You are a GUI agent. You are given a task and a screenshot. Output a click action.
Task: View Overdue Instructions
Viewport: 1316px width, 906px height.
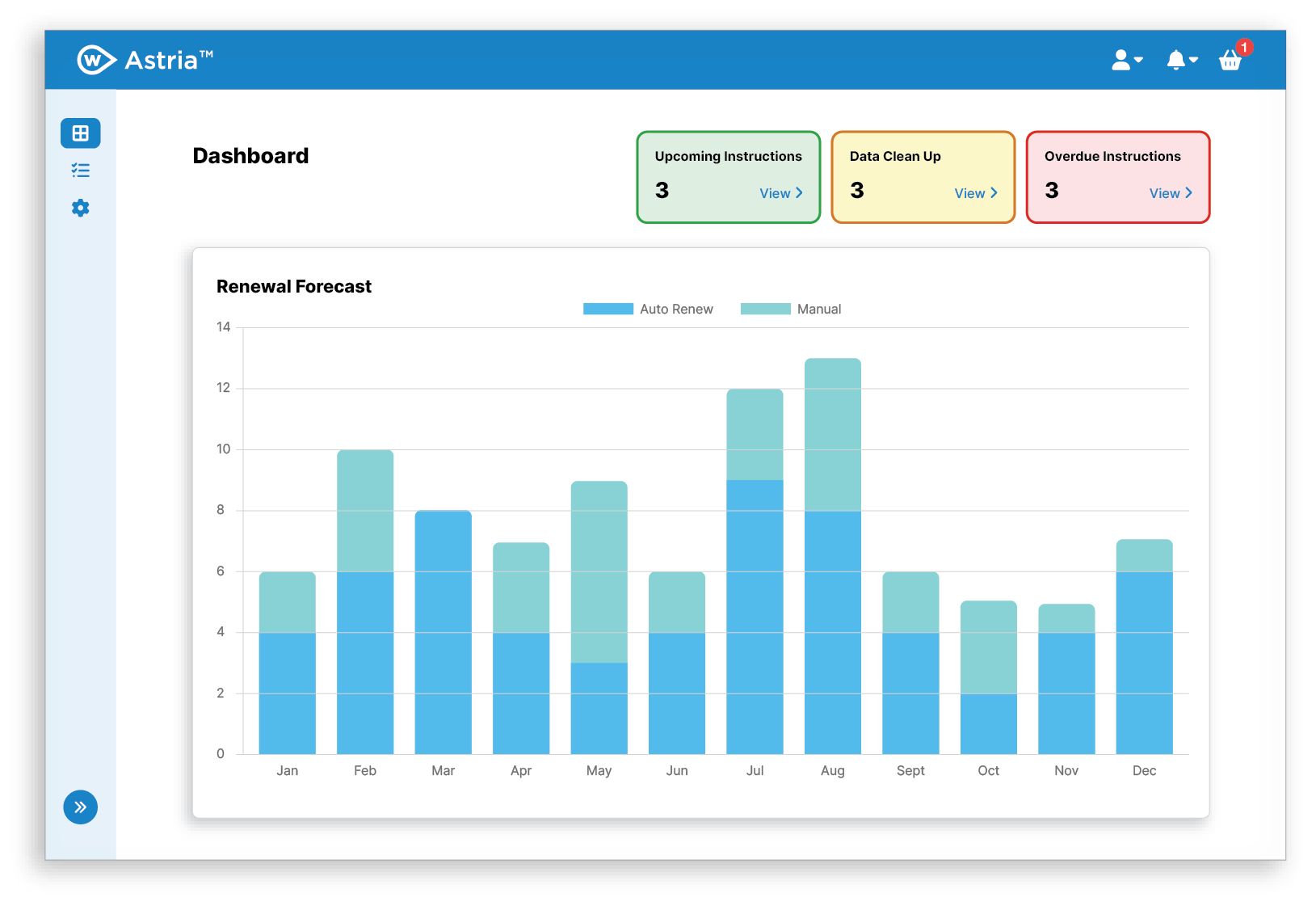[x=1171, y=193]
